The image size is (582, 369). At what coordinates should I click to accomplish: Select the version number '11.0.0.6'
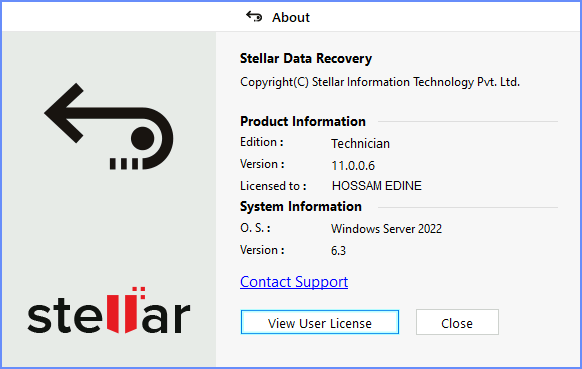click(x=353, y=166)
